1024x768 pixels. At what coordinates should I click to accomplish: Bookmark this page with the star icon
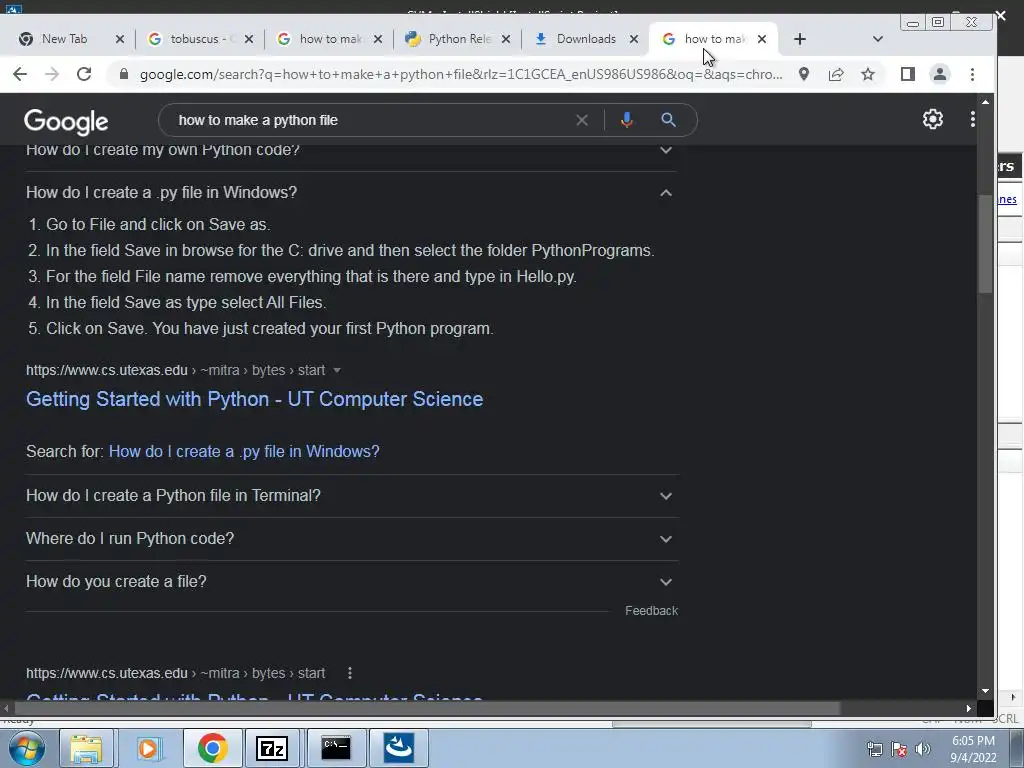point(868,74)
